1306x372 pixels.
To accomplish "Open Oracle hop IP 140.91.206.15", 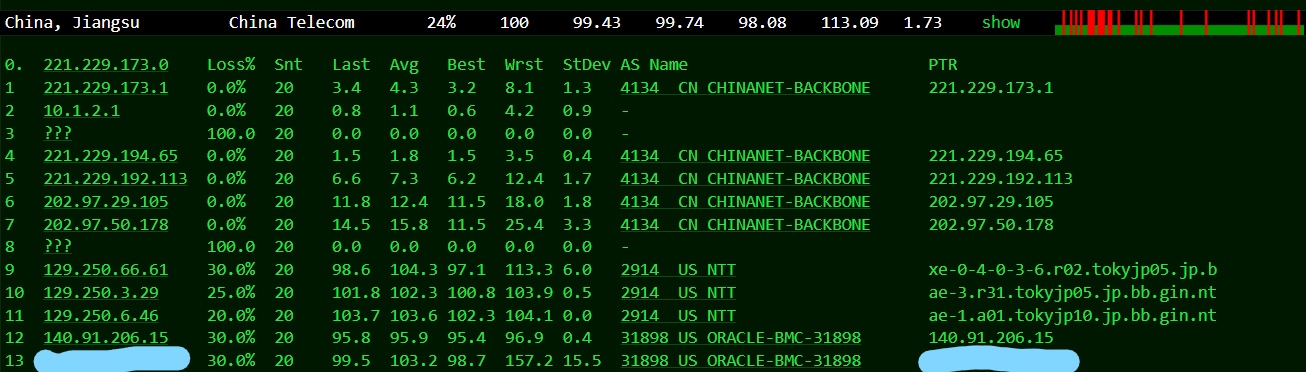I will (106, 338).
